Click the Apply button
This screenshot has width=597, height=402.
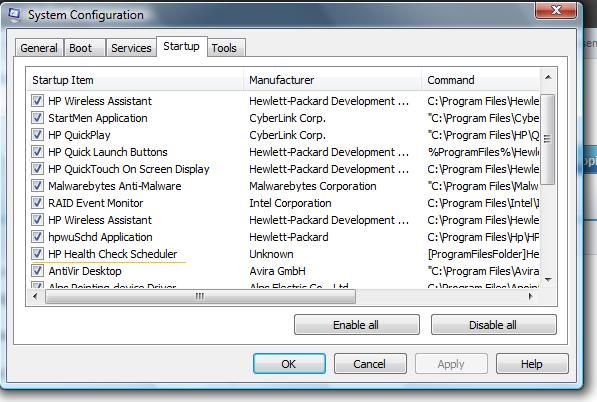451,364
